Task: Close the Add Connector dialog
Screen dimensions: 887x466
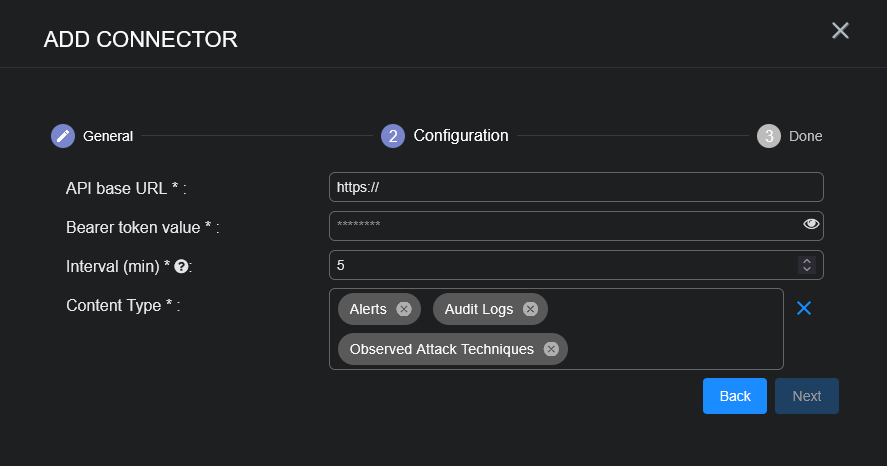Action: [x=840, y=31]
